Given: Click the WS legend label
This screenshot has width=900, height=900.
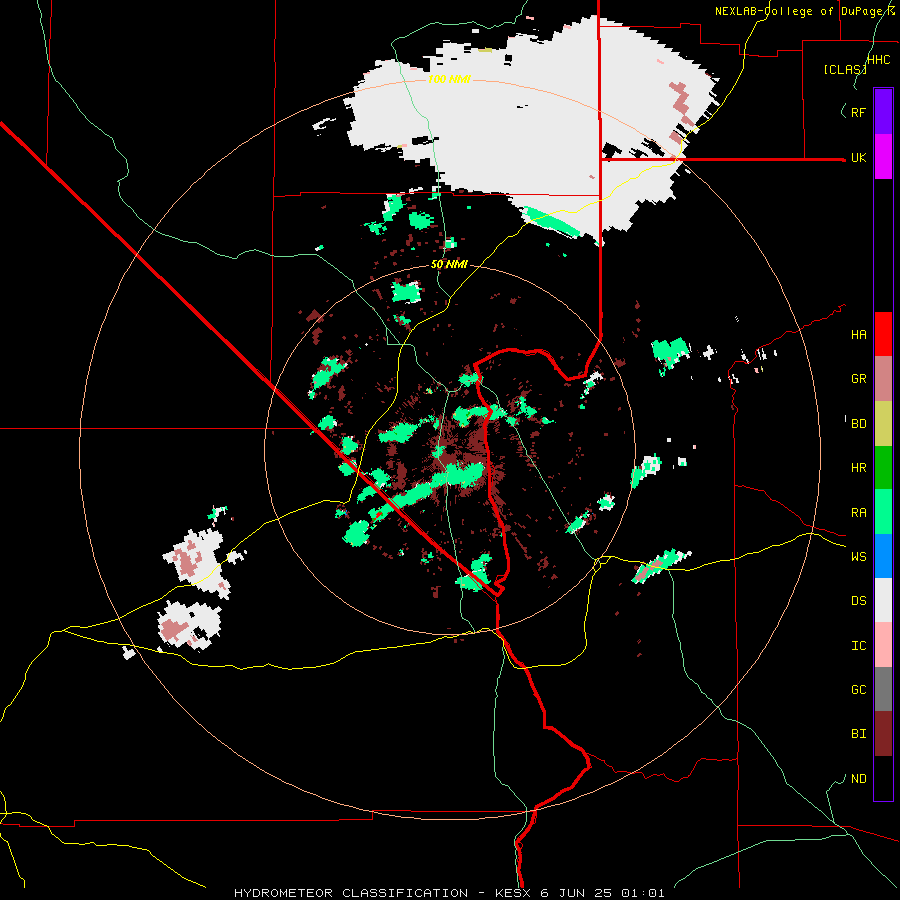Looking at the screenshot, I should [858, 557].
